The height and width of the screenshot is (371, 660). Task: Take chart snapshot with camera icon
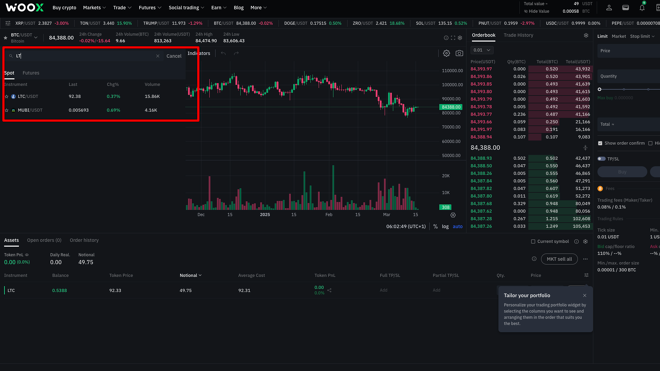click(459, 53)
